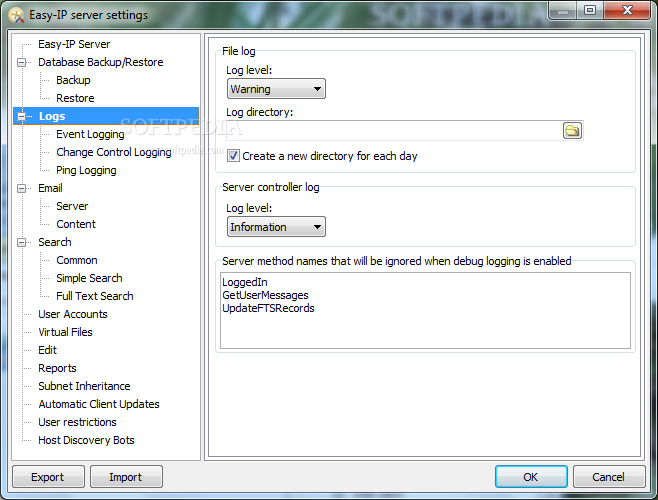Collapse the Search tree node

click(21, 243)
